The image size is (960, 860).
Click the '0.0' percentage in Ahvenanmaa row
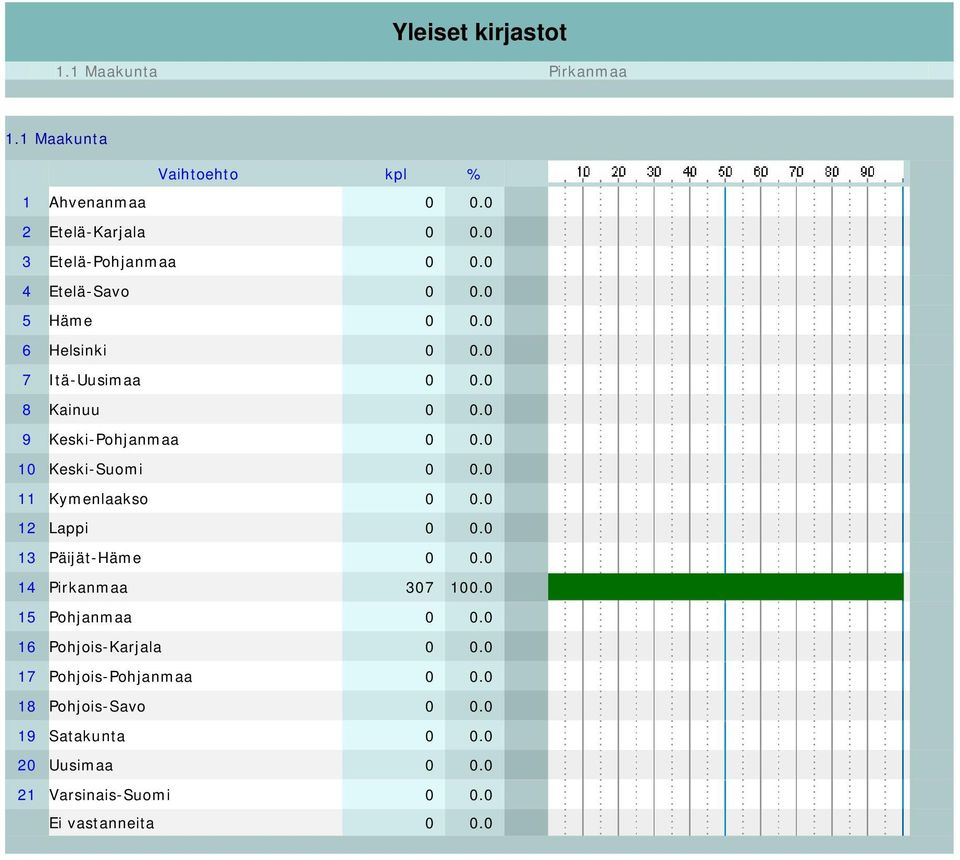(481, 203)
